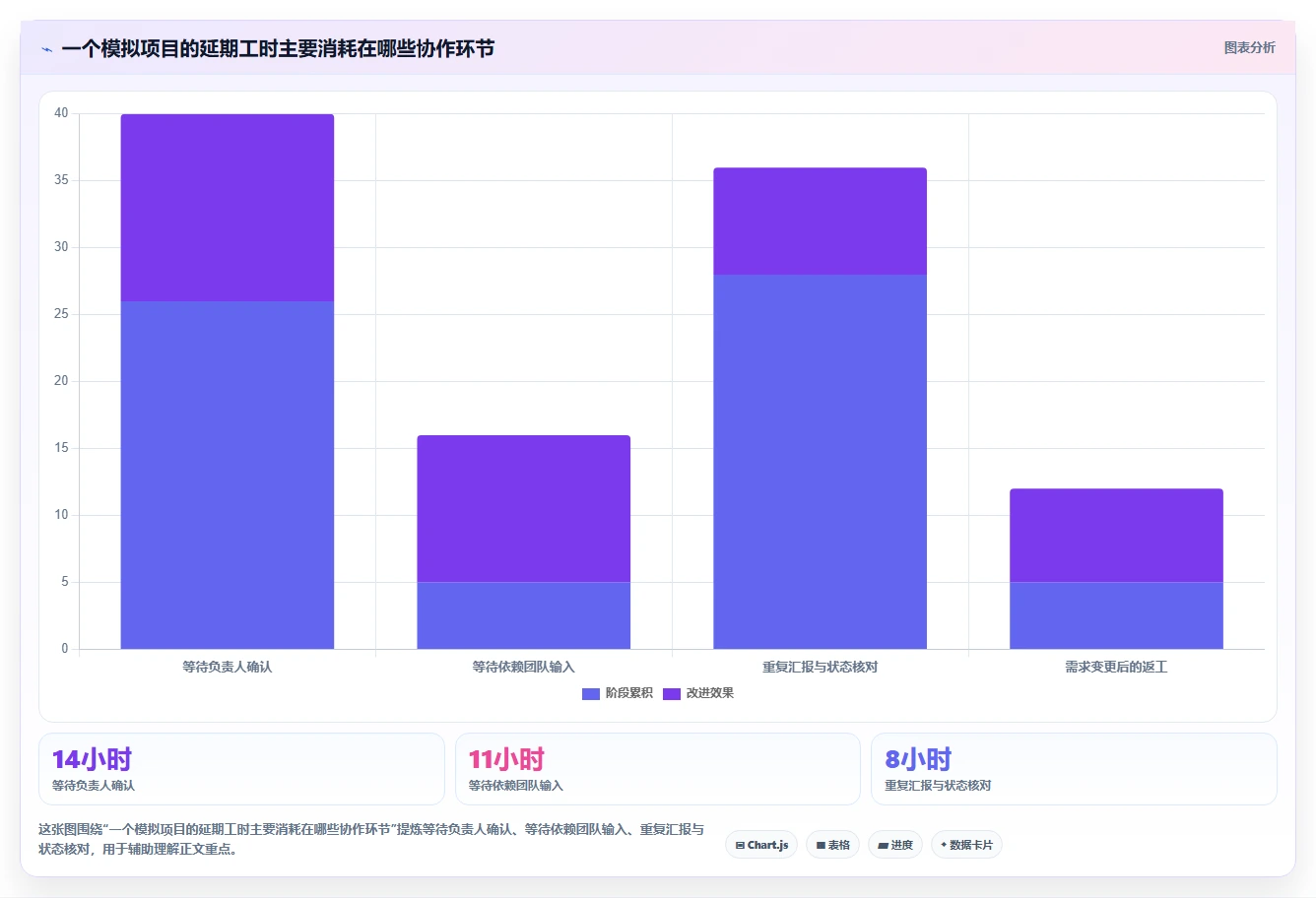Click the x-axis label 等待依赖团队输入
1316x898 pixels.
click(x=524, y=667)
